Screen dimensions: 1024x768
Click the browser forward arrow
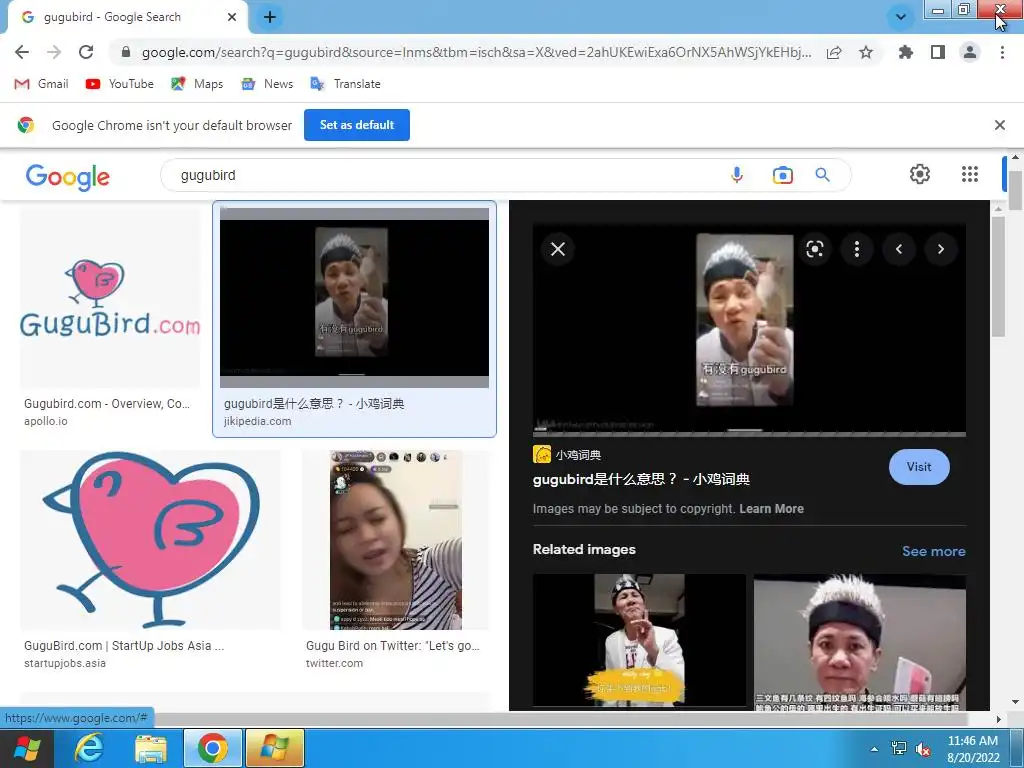pyautogui.click(x=54, y=52)
